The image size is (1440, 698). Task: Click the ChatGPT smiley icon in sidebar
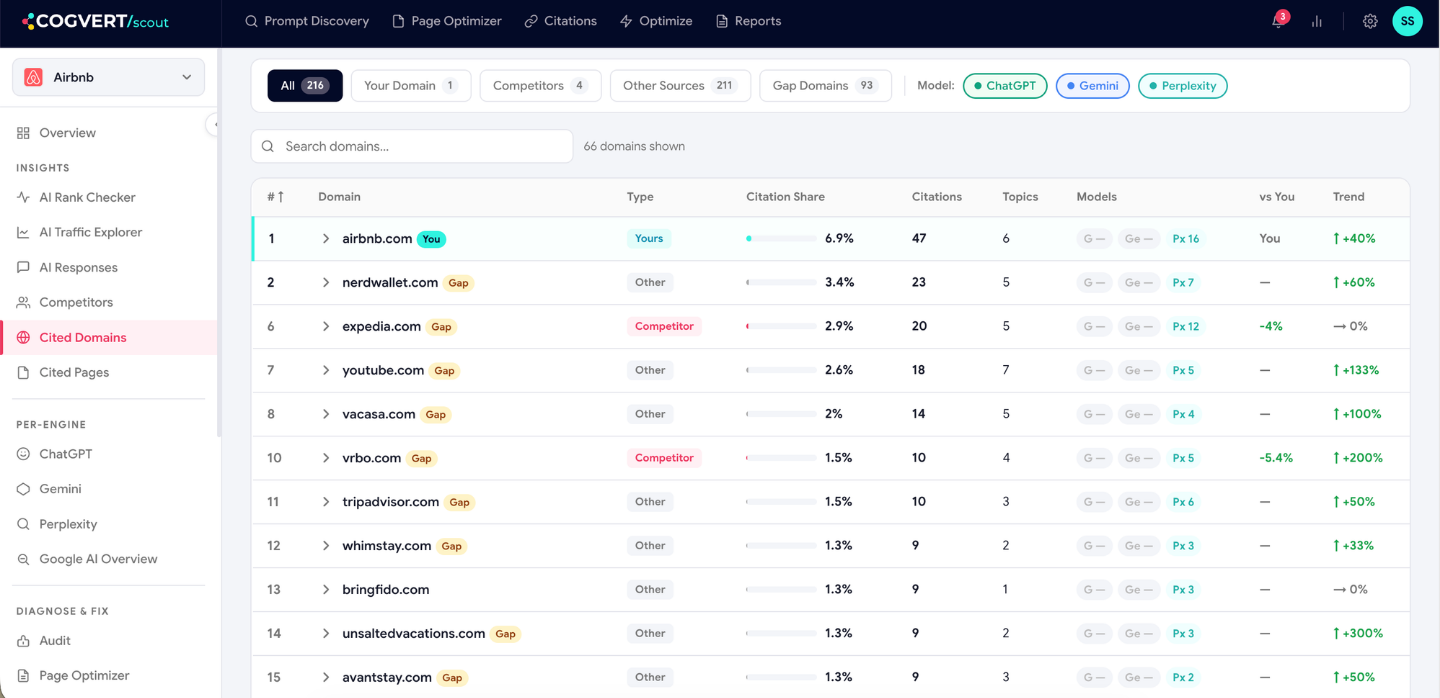(x=23, y=454)
